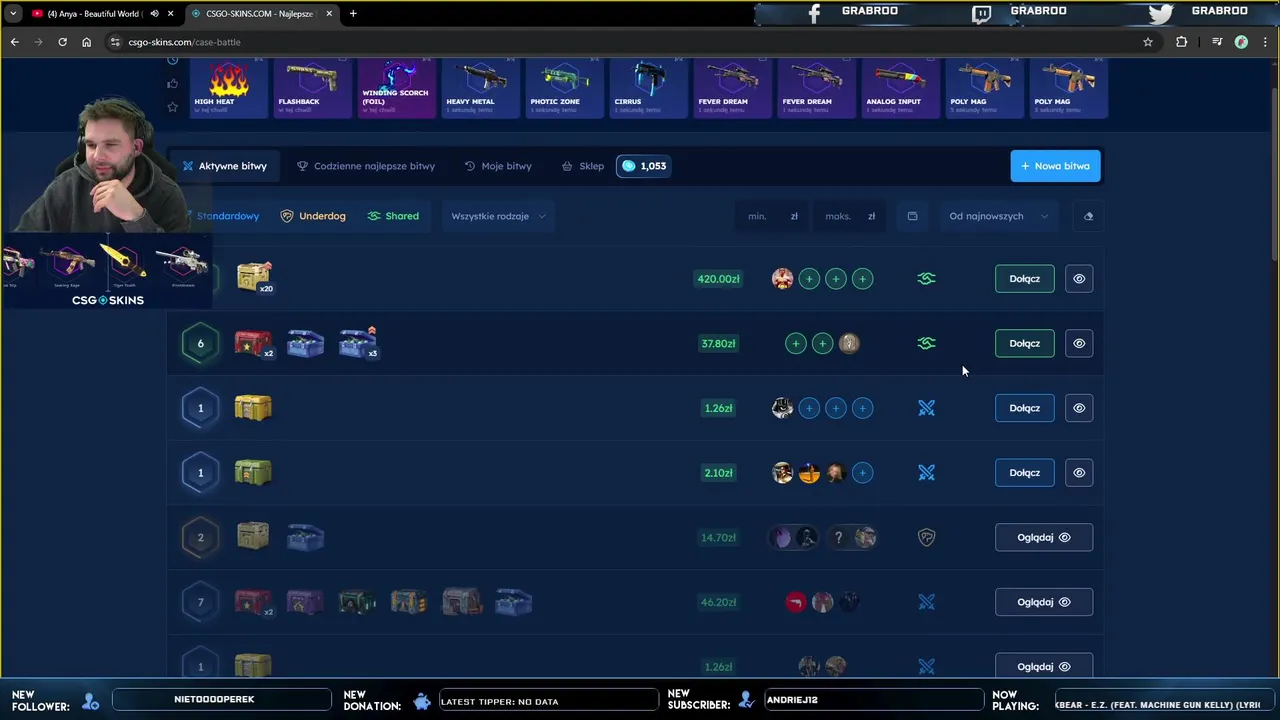Click the gold case x20 in 420.00zł battle
The image size is (1280, 720).
(x=254, y=277)
